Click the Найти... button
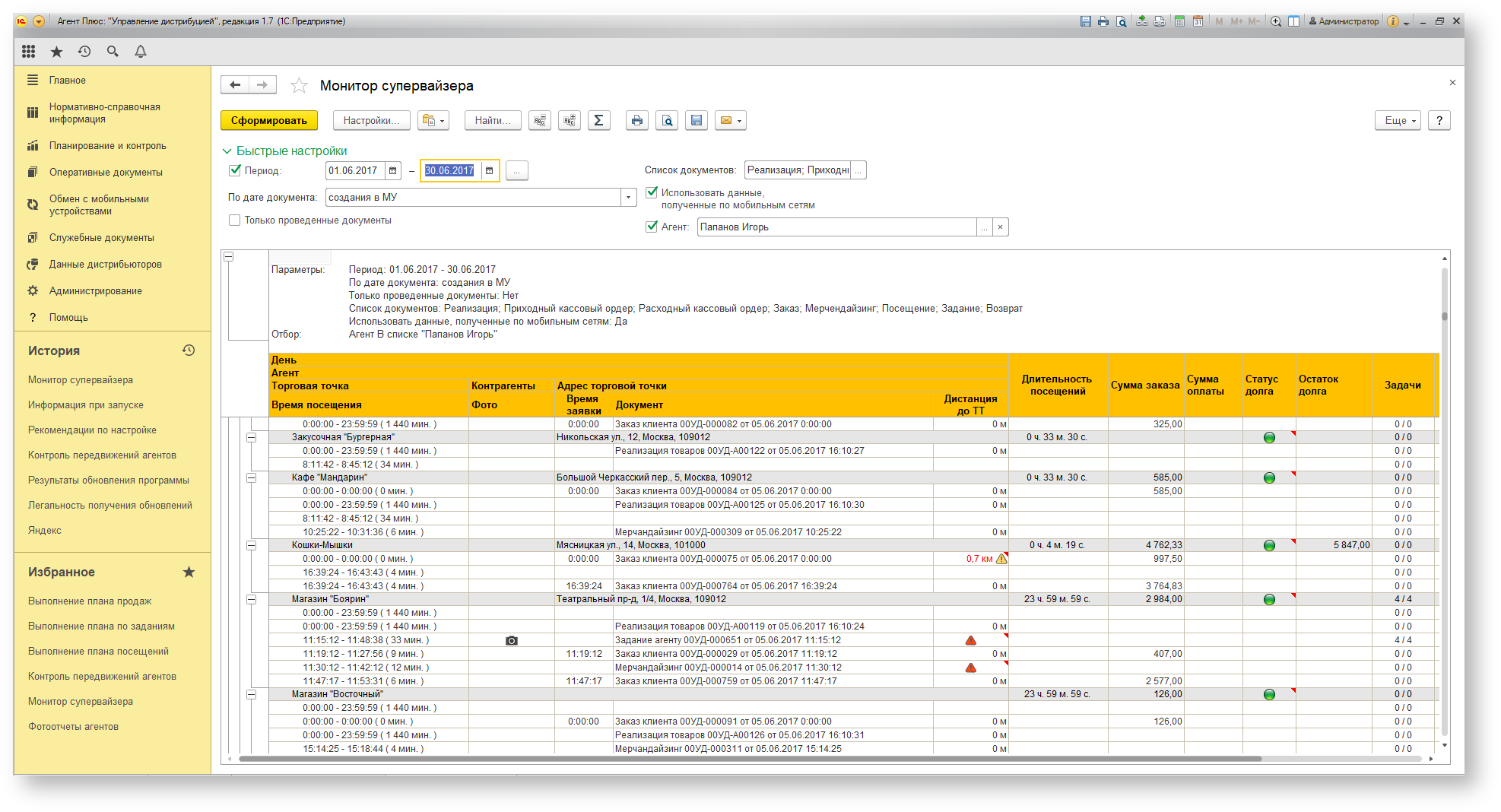Image resolution: width=1501 pixels, height=812 pixels. [493, 120]
